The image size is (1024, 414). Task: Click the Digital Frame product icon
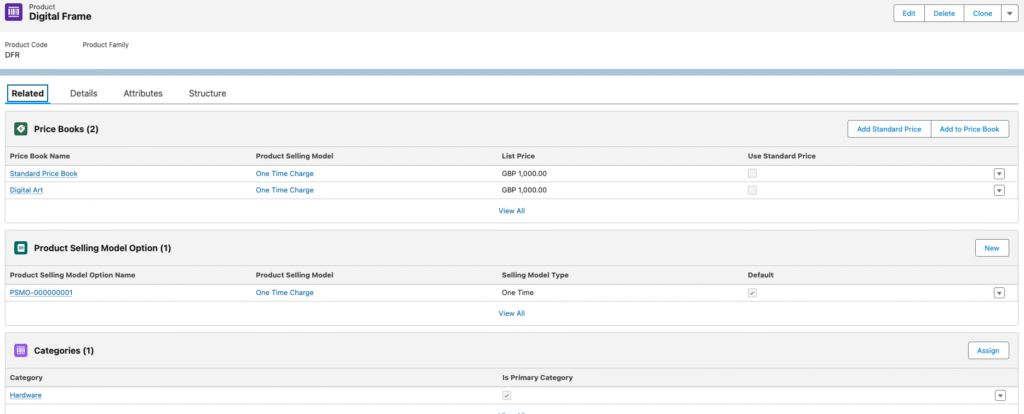coord(15,13)
